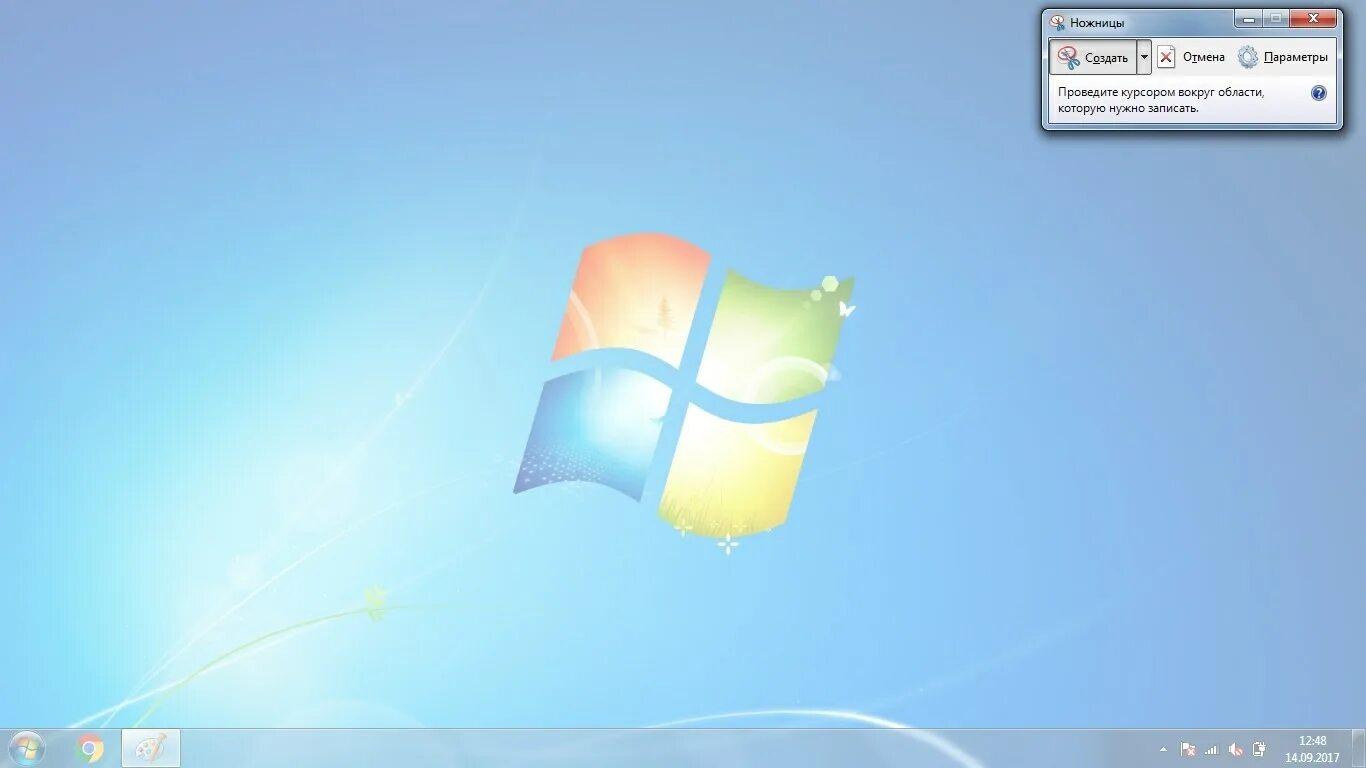The width and height of the screenshot is (1366, 768).
Task: Click the Show desktop strip by the clock
Action: (1358, 749)
